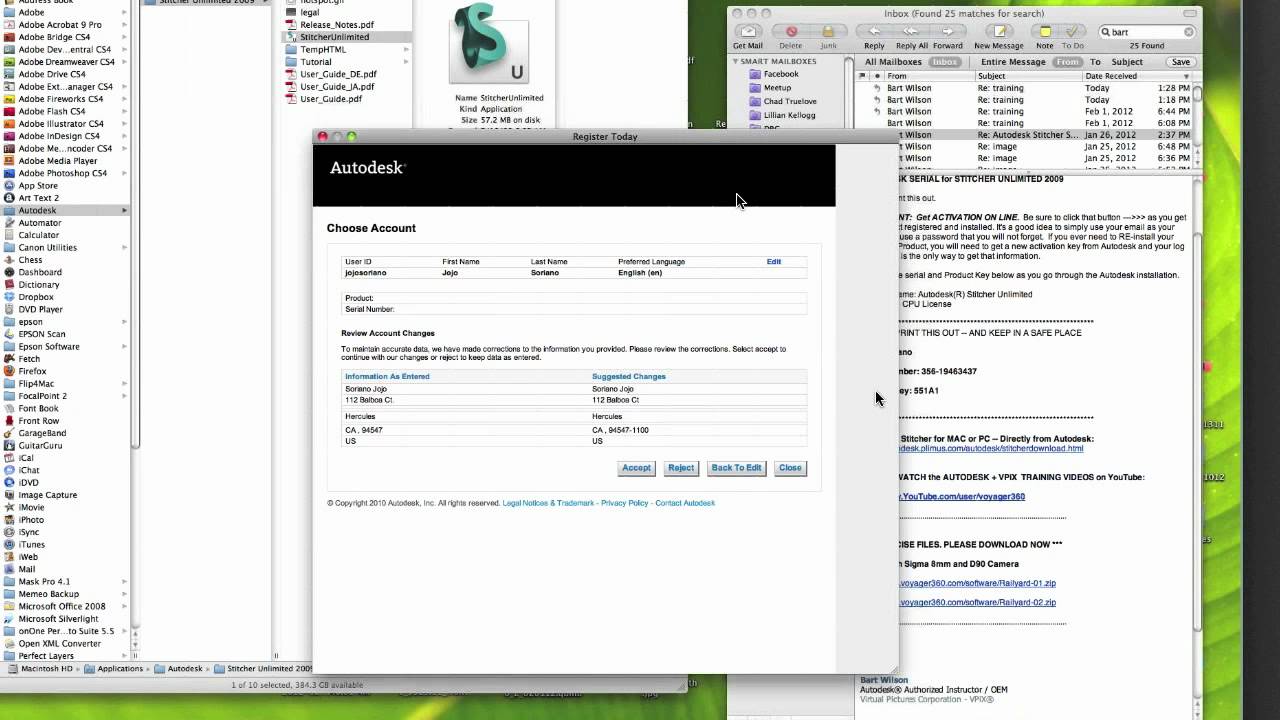Click the Reply All icon in Mail
The image size is (1280, 720).
click(911, 32)
